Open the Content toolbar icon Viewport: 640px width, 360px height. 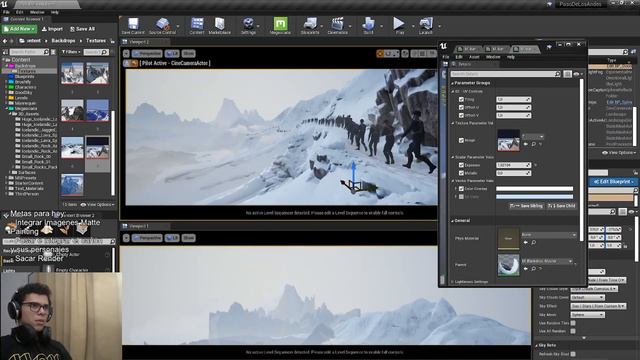197,24
